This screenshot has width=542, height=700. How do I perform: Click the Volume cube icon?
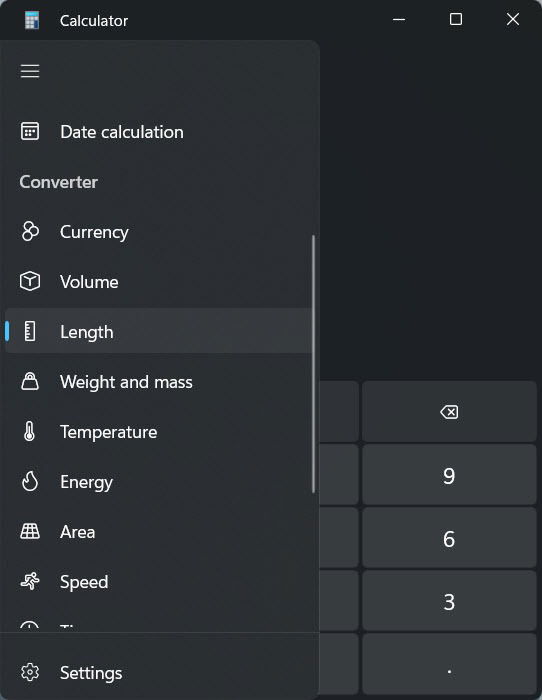click(x=30, y=282)
